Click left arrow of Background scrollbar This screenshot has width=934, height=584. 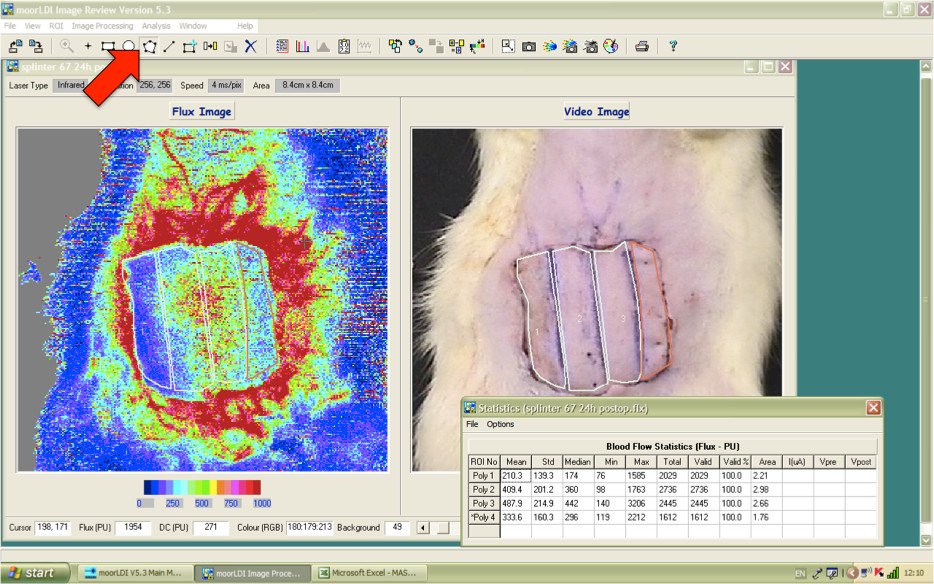(x=423, y=527)
